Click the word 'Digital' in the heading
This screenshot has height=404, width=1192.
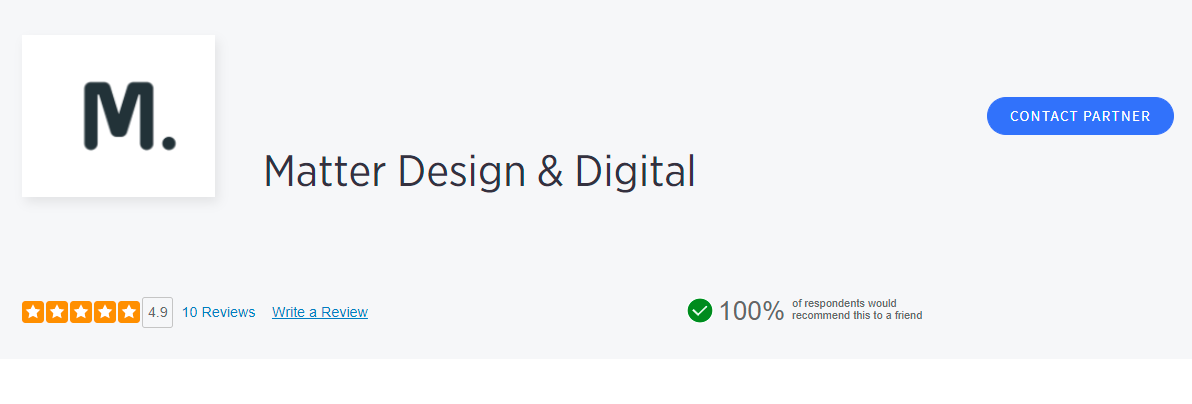pos(634,172)
